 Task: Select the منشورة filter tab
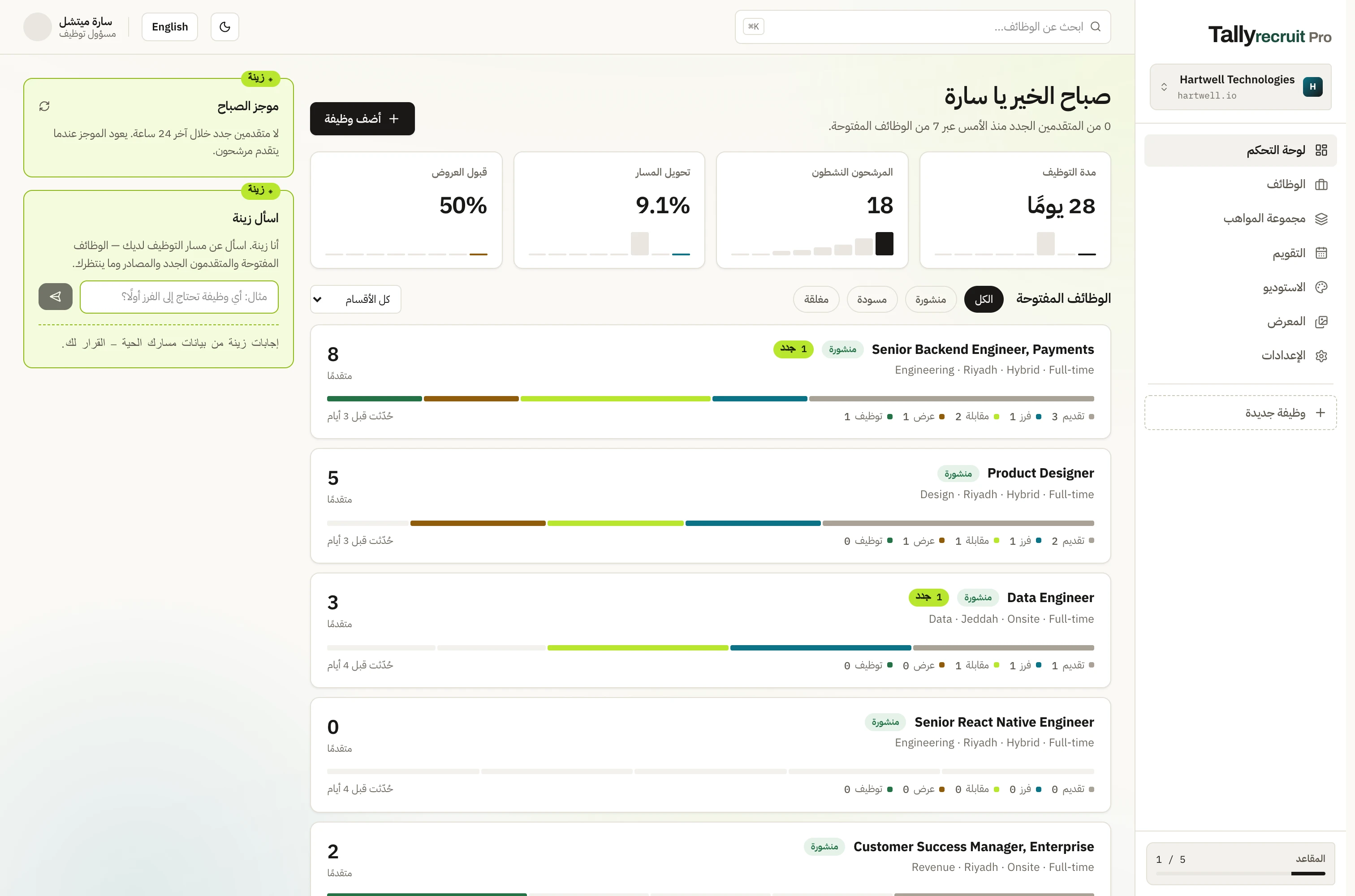[x=930, y=299]
